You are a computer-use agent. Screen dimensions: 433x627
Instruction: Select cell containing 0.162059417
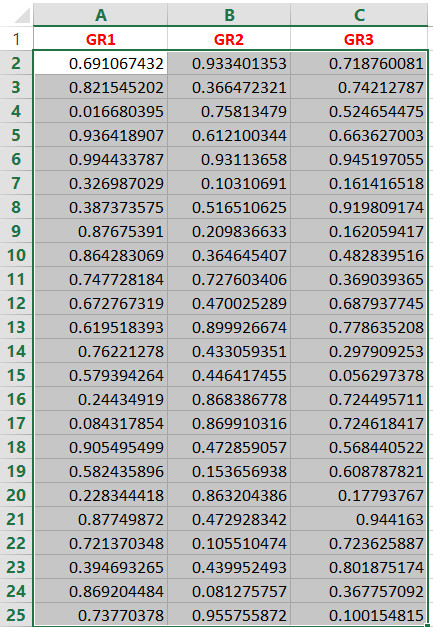(x=359, y=231)
